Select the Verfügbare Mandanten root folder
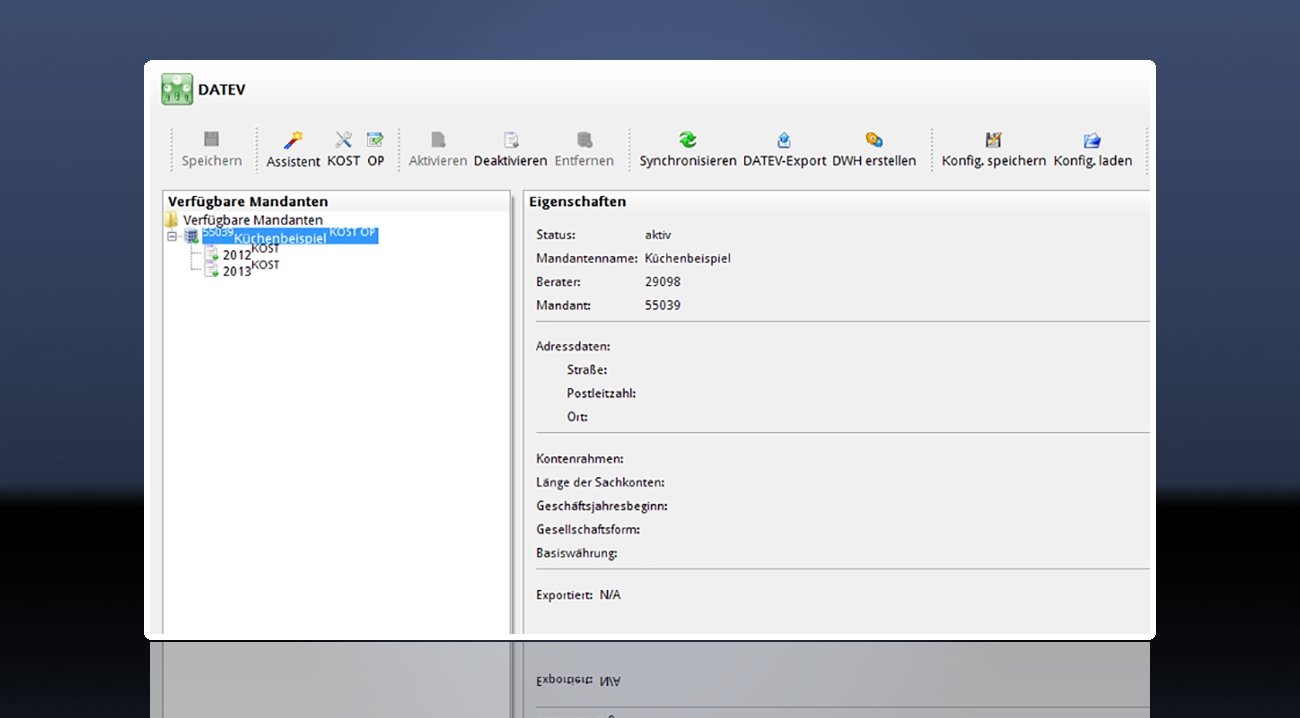1300x718 pixels. click(252, 220)
